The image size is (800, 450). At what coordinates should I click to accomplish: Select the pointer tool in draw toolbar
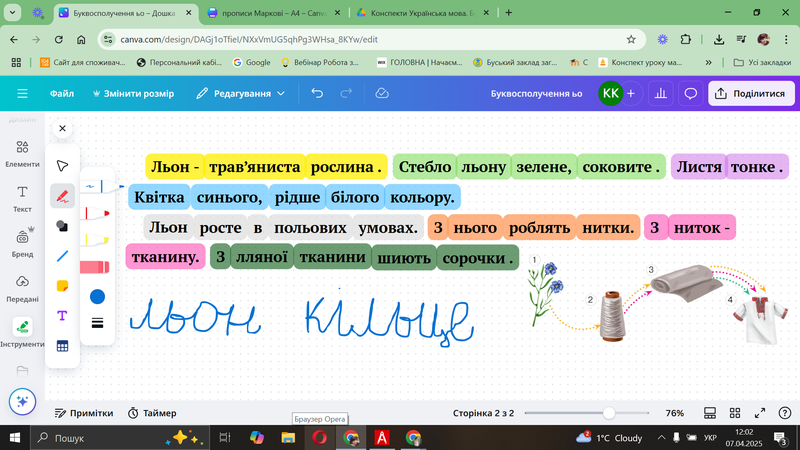(62, 166)
